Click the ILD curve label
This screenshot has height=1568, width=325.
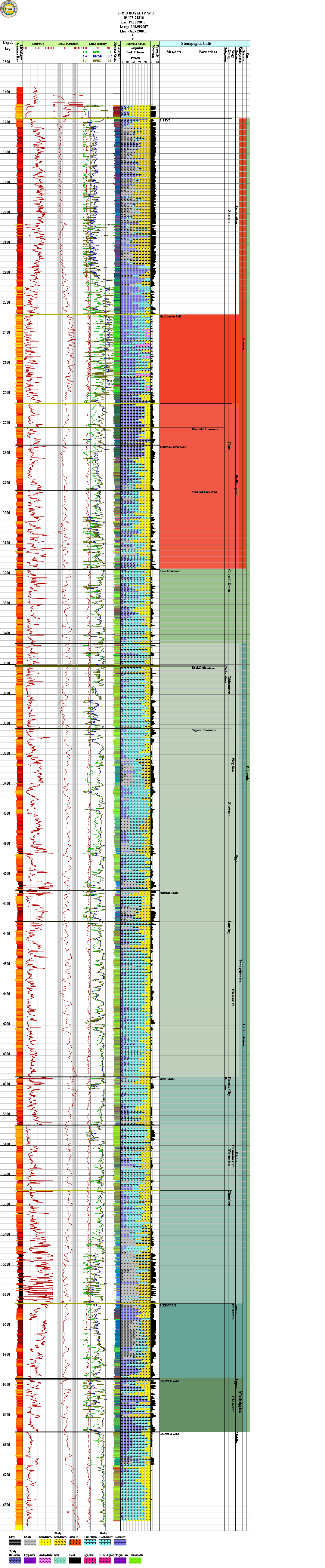[x=67, y=48]
